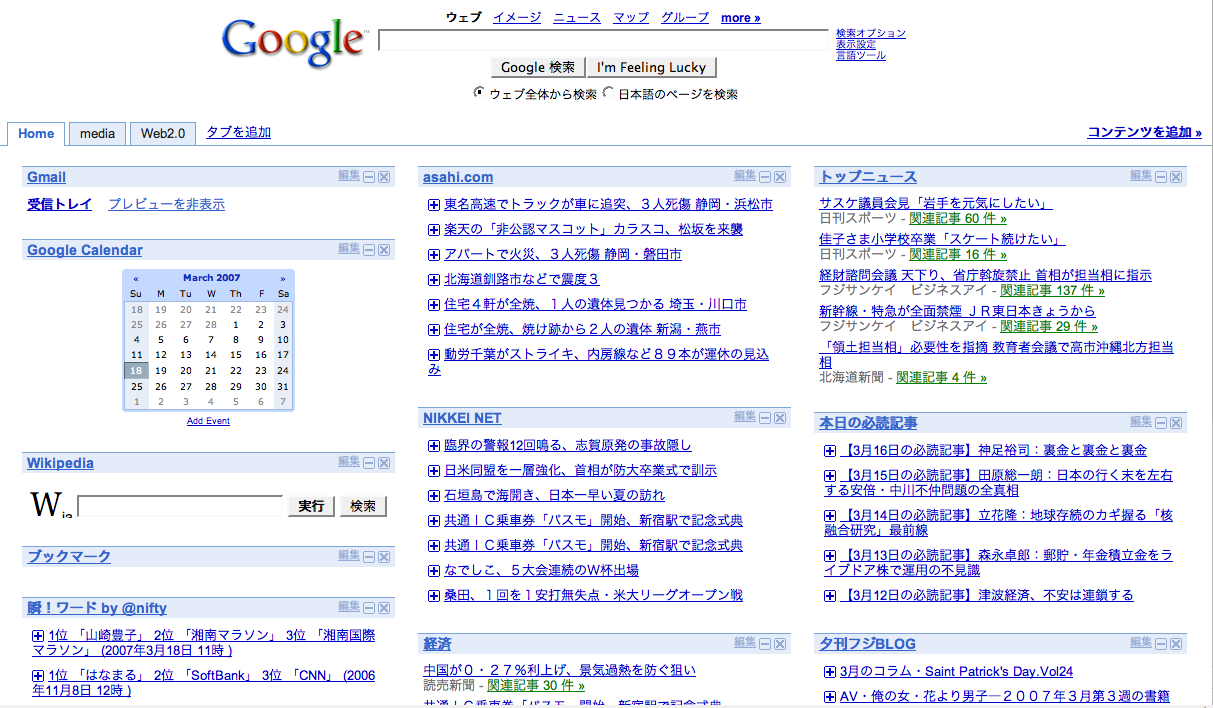The width and height of the screenshot is (1213, 708).
Task: Select the Home tab
Action: coord(36,134)
